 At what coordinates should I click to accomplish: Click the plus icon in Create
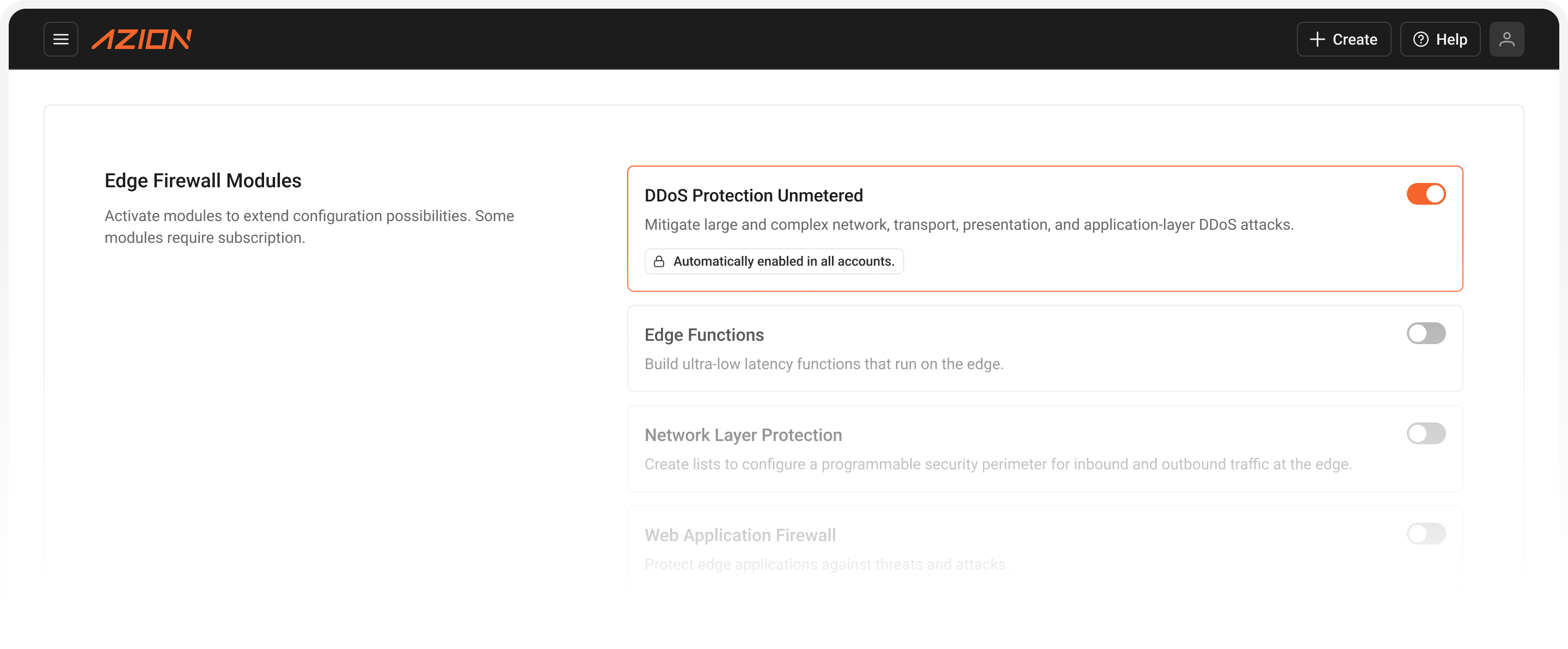1316,40
